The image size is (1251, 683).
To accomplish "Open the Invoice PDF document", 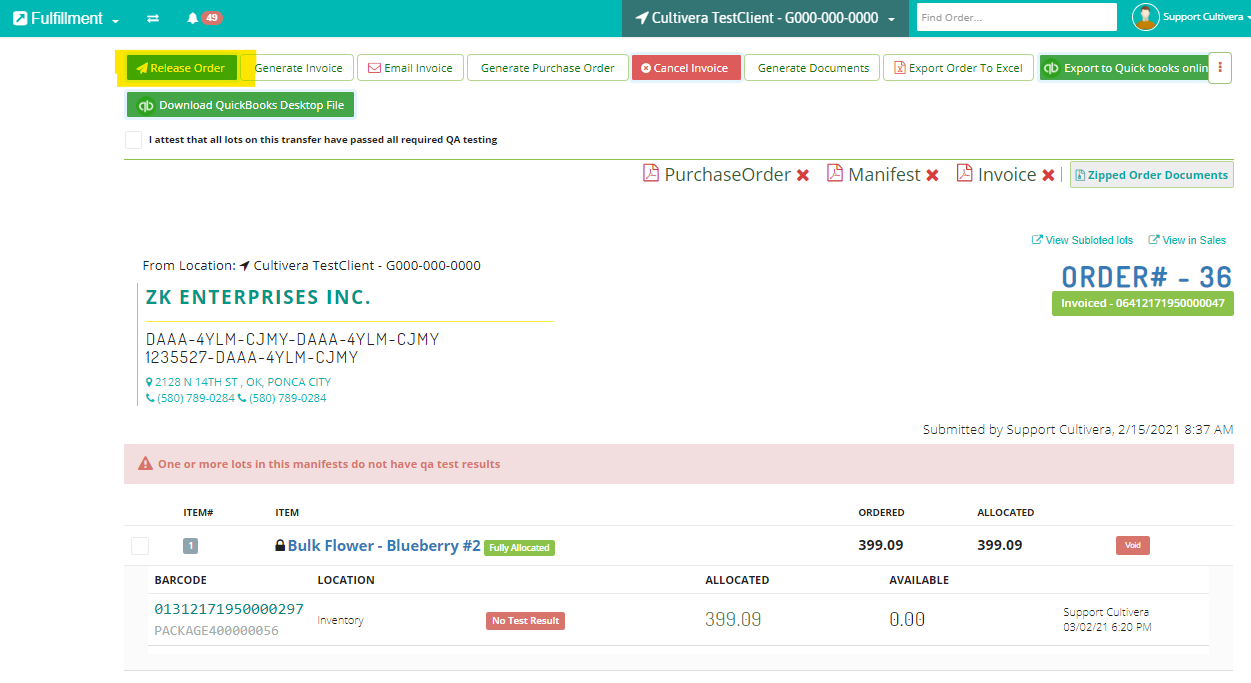I will pos(996,174).
